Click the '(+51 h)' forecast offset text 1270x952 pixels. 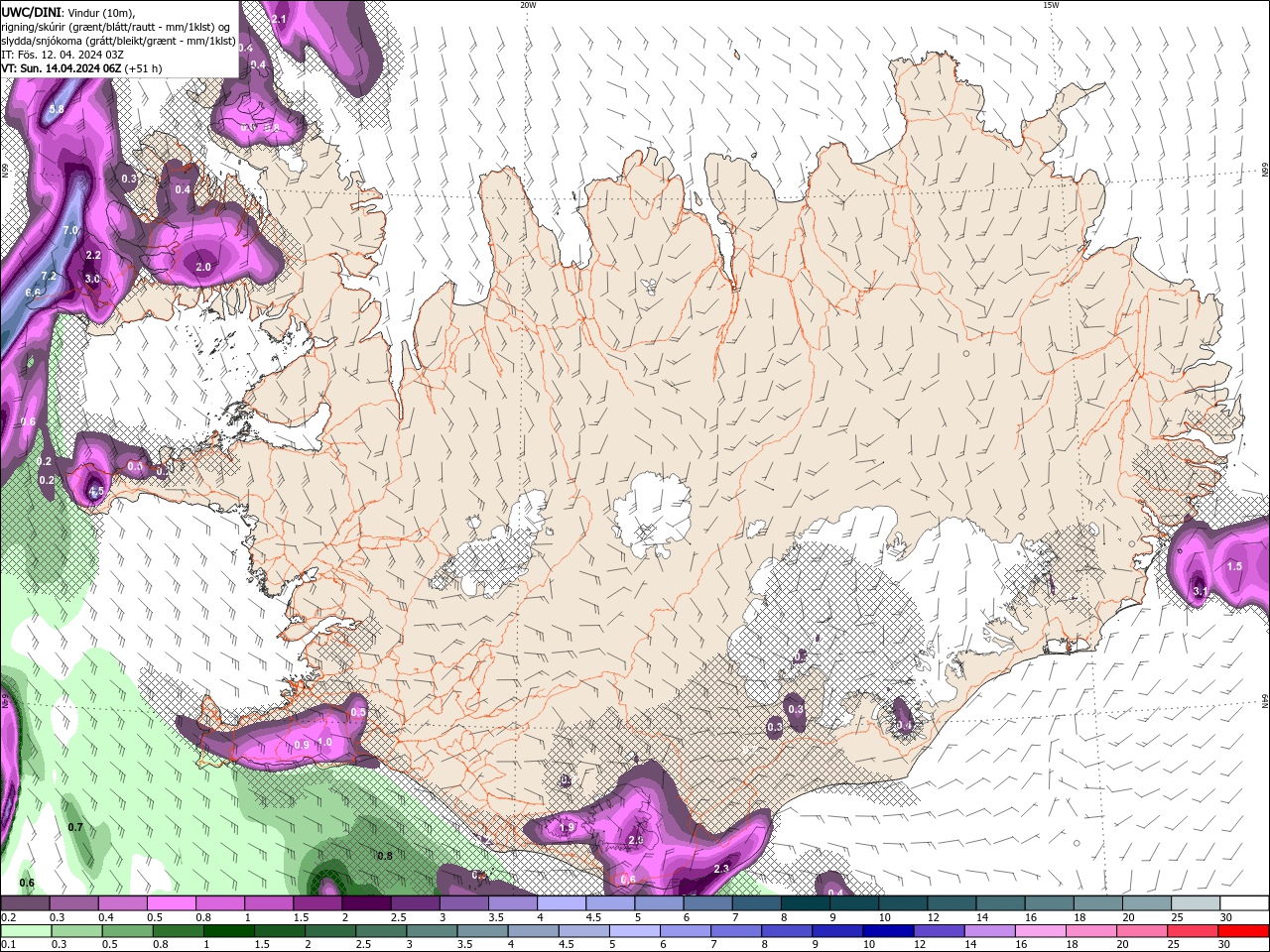point(144,68)
